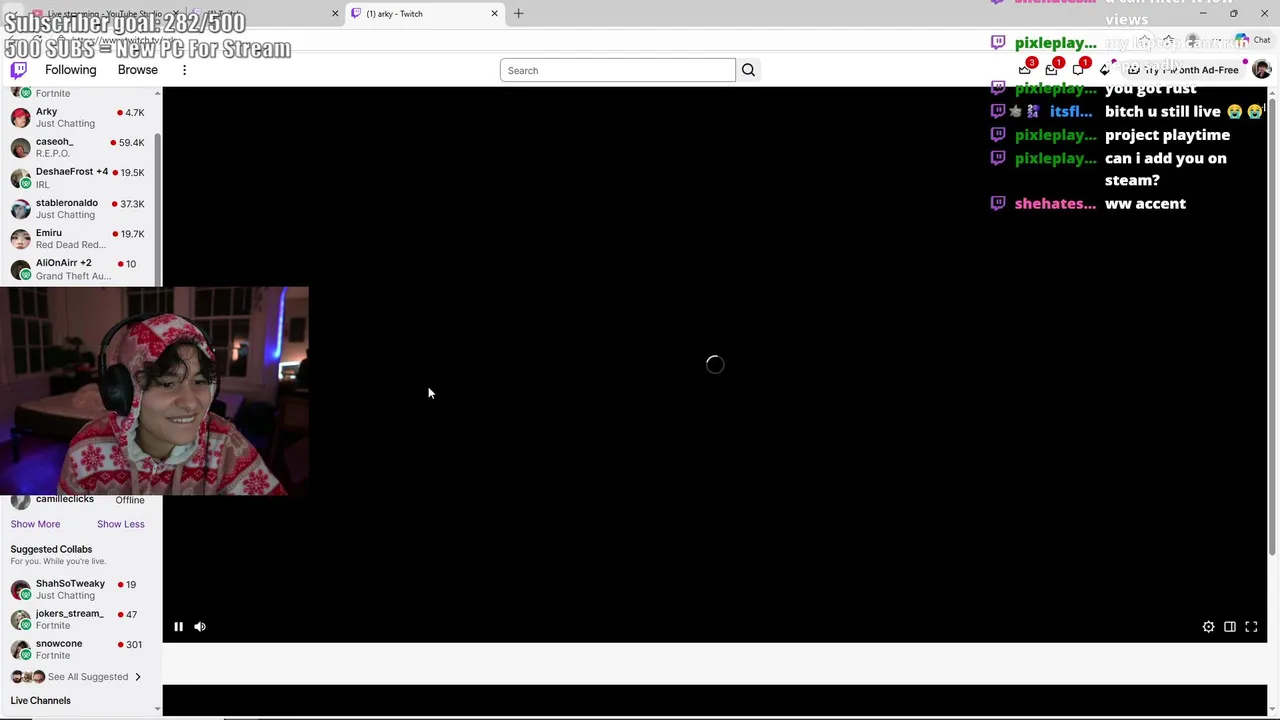Click the Suggested Collabs heading
1280x720 pixels.
coord(51,549)
